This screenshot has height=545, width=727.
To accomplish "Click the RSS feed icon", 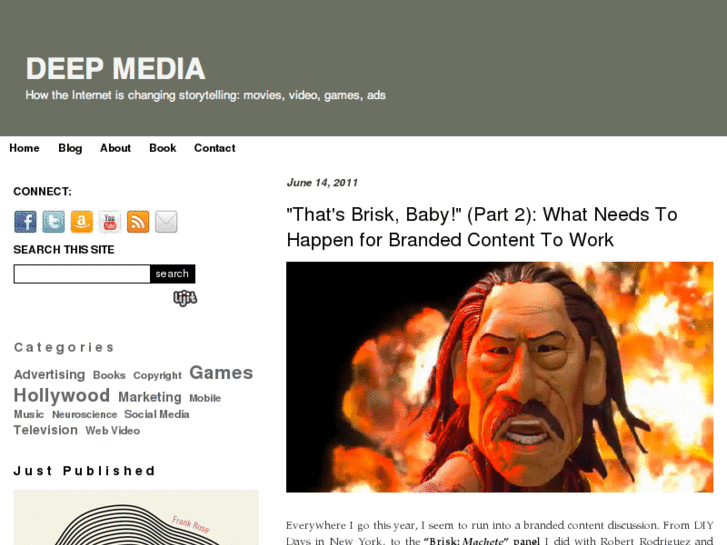I will [138, 221].
